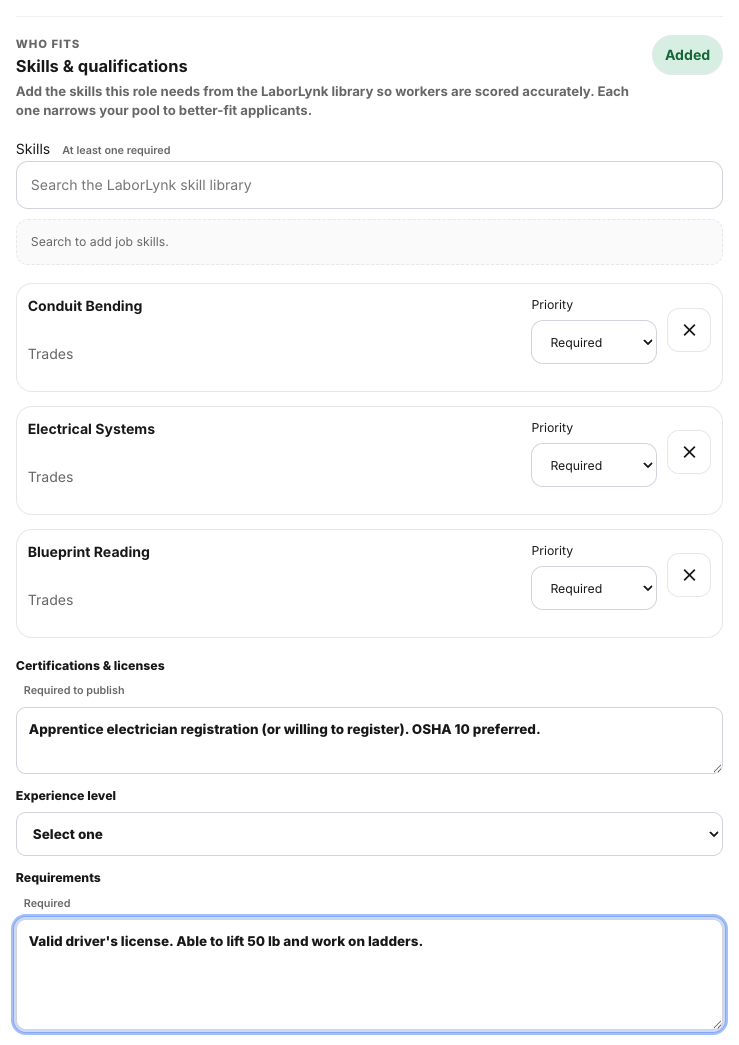The height and width of the screenshot is (1045, 739).
Task: Grab the Requirements textarea resize handle
Action: 717,1024
